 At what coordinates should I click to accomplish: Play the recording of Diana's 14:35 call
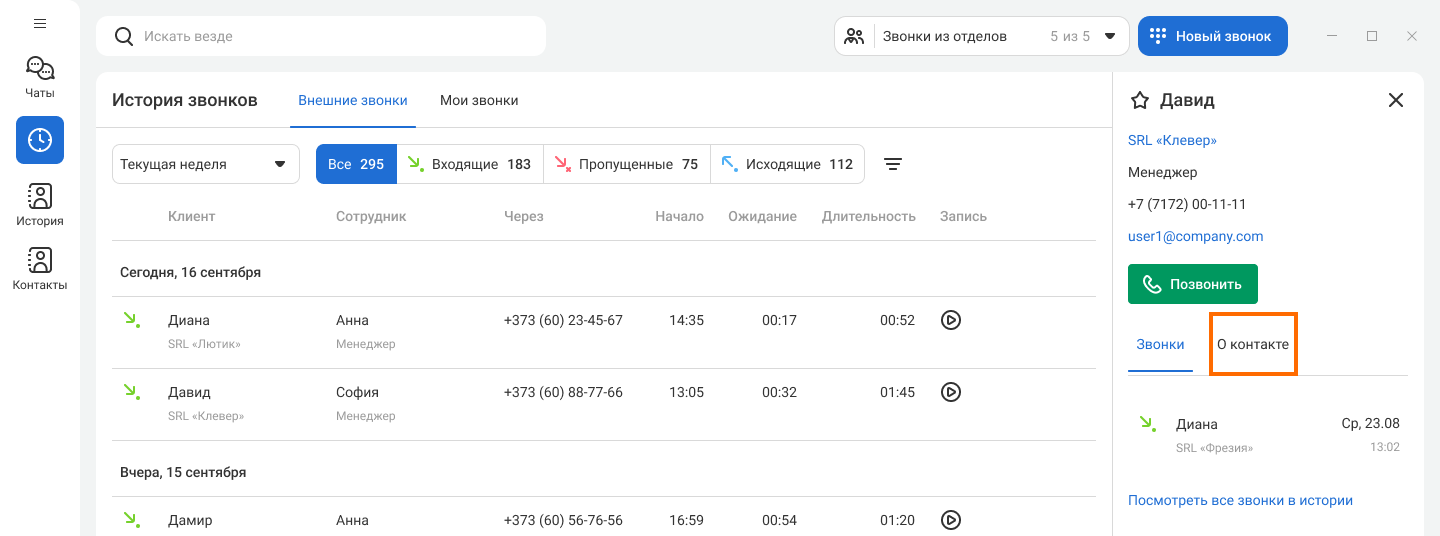tap(951, 320)
